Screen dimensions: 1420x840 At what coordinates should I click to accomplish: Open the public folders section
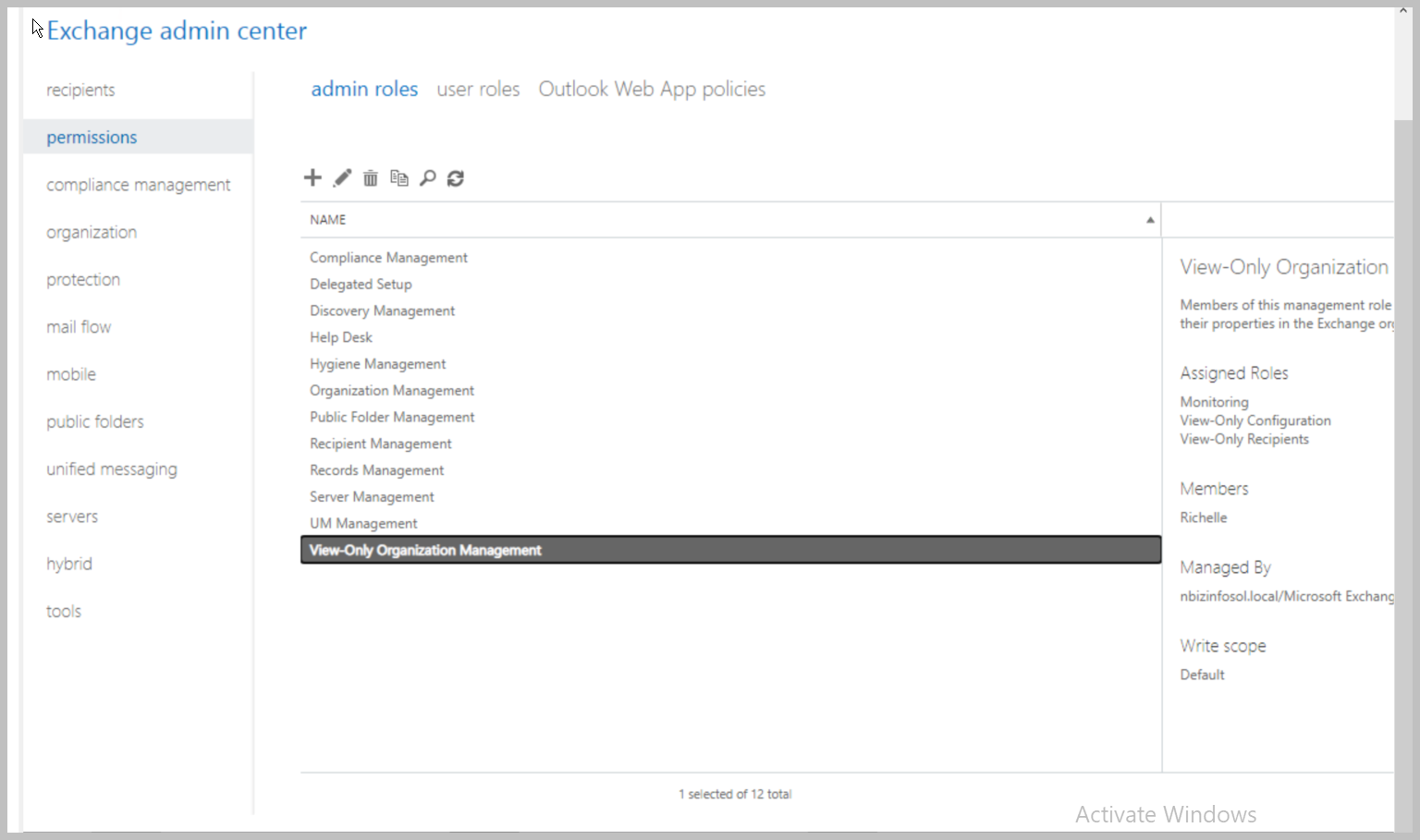pyautogui.click(x=95, y=421)
